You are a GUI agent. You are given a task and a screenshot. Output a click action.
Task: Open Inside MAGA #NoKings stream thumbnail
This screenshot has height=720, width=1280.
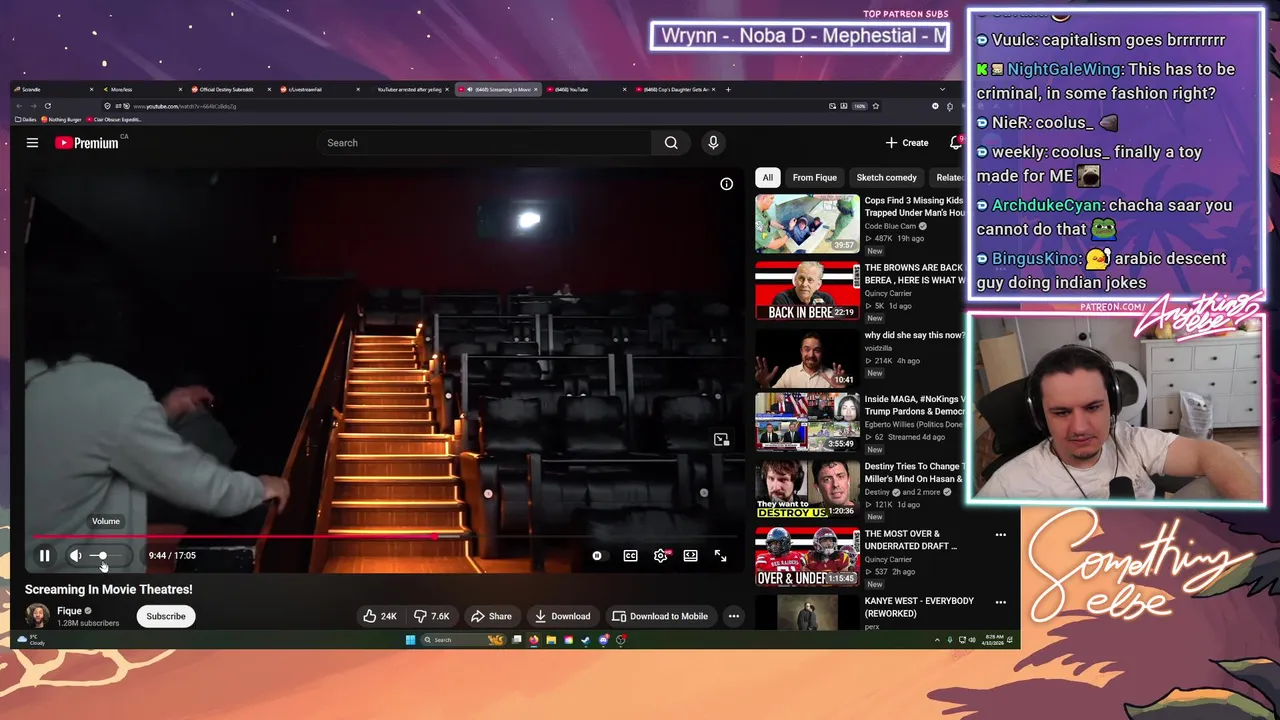(807, 423)
